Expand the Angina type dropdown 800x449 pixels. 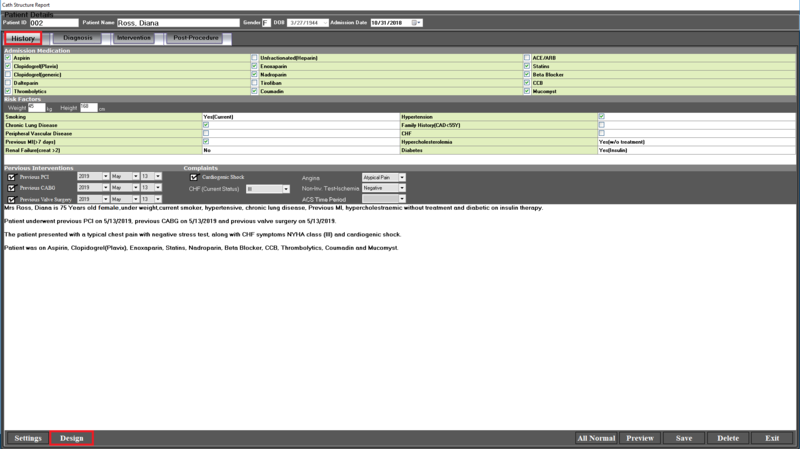click(401, 177)
